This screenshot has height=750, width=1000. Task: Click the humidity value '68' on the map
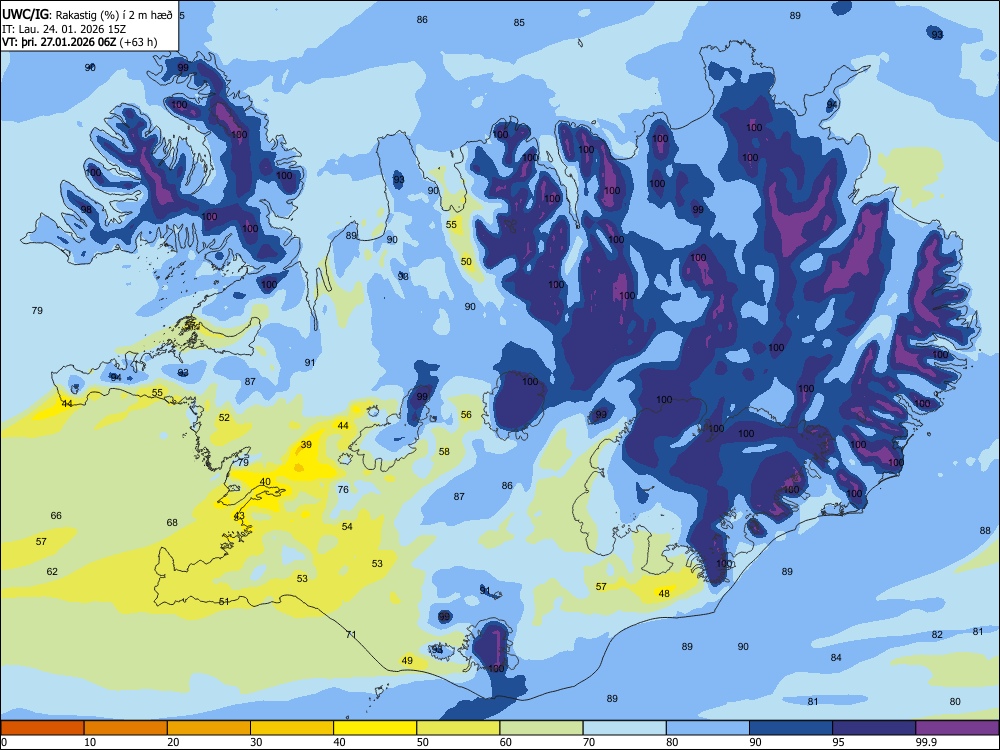(x=172, y=523)
